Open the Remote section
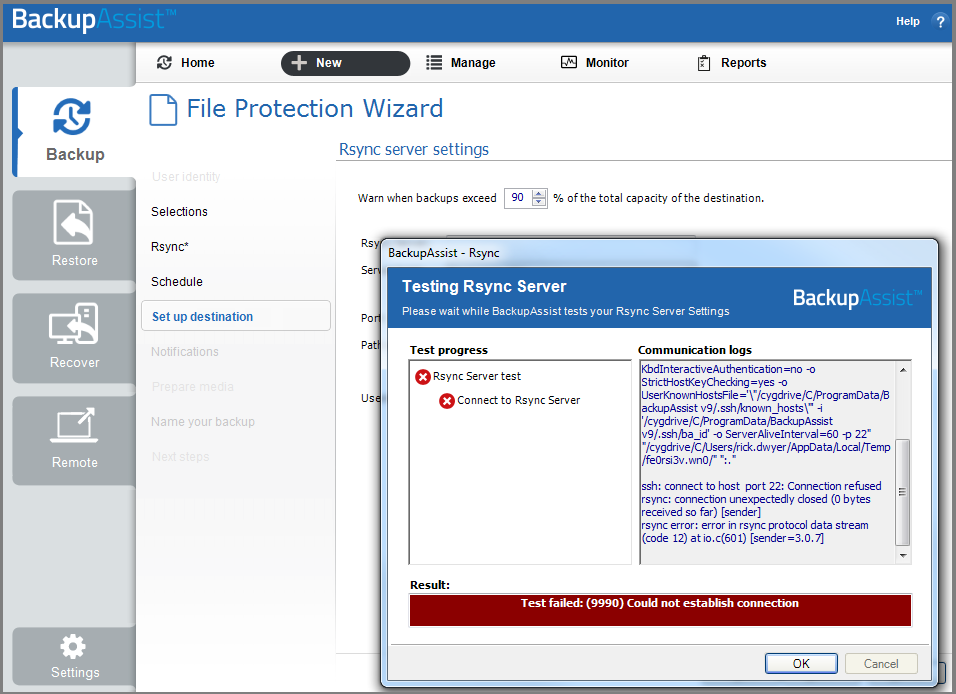The image size is (956, 694). click(x=74, y=440)
